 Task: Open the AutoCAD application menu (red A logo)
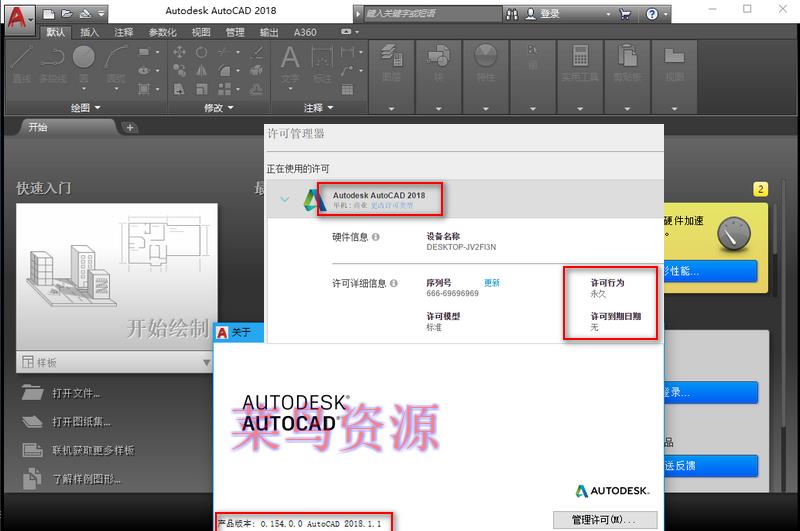(19, 18)
